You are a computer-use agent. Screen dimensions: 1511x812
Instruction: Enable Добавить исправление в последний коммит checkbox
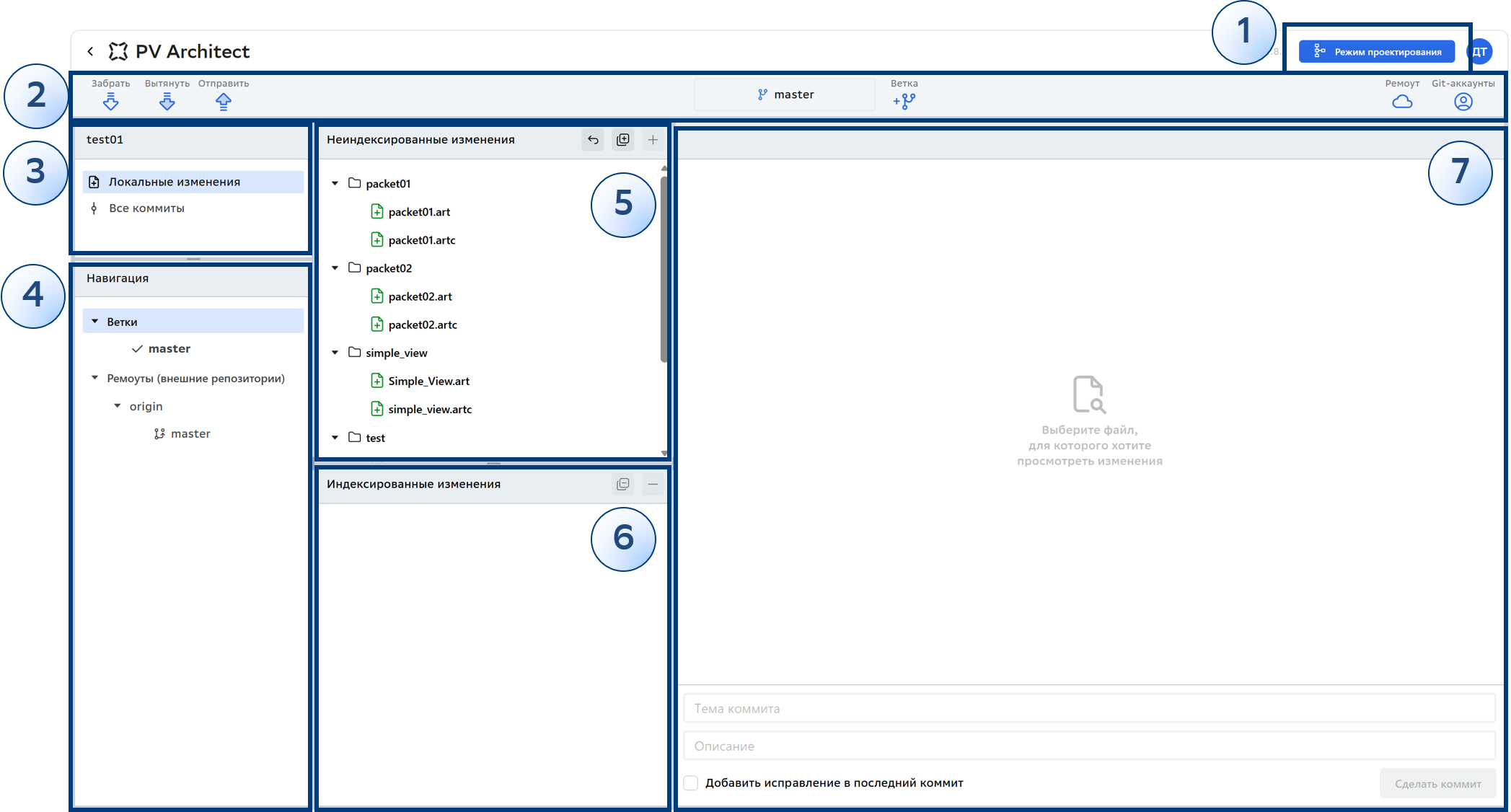[691, 783]
